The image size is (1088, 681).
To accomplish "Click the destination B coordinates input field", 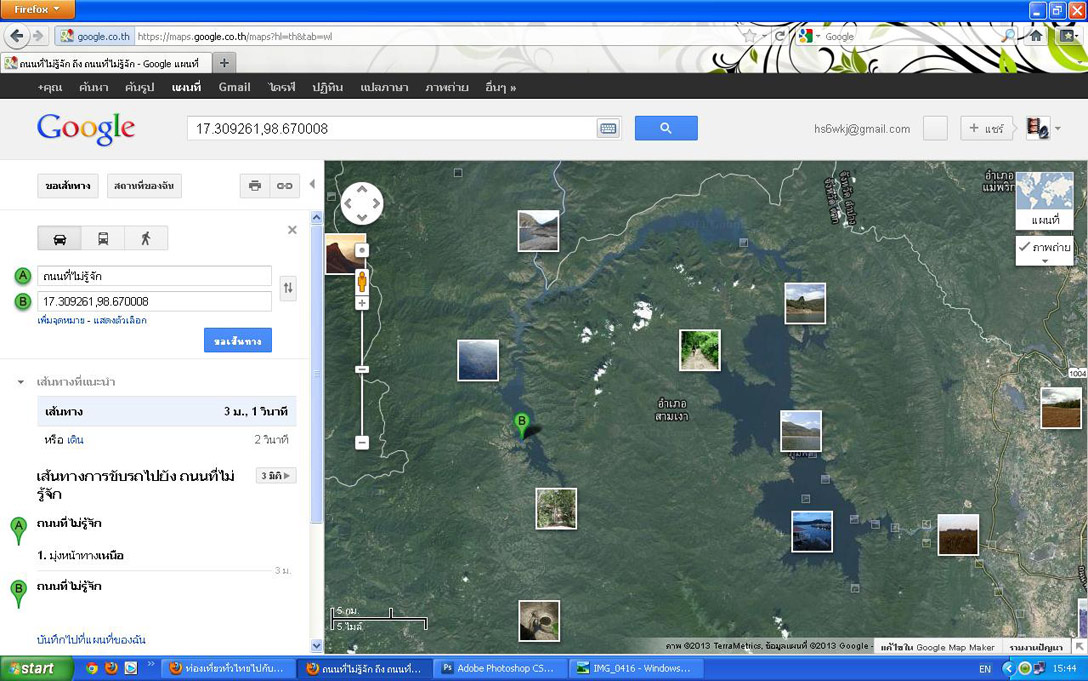I will [x=154, y=301].
